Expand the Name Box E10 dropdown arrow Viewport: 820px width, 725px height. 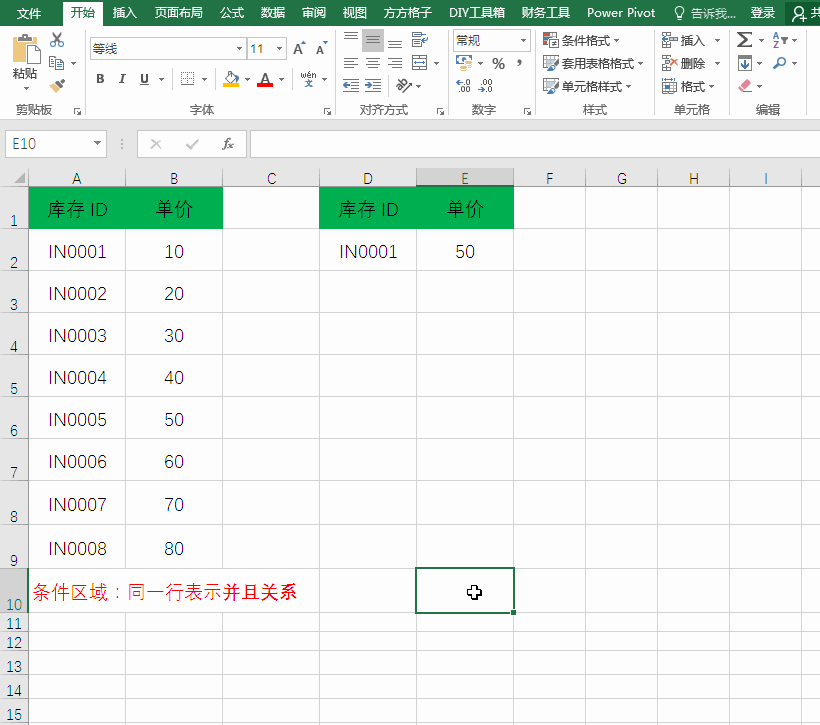coord(97,143)
